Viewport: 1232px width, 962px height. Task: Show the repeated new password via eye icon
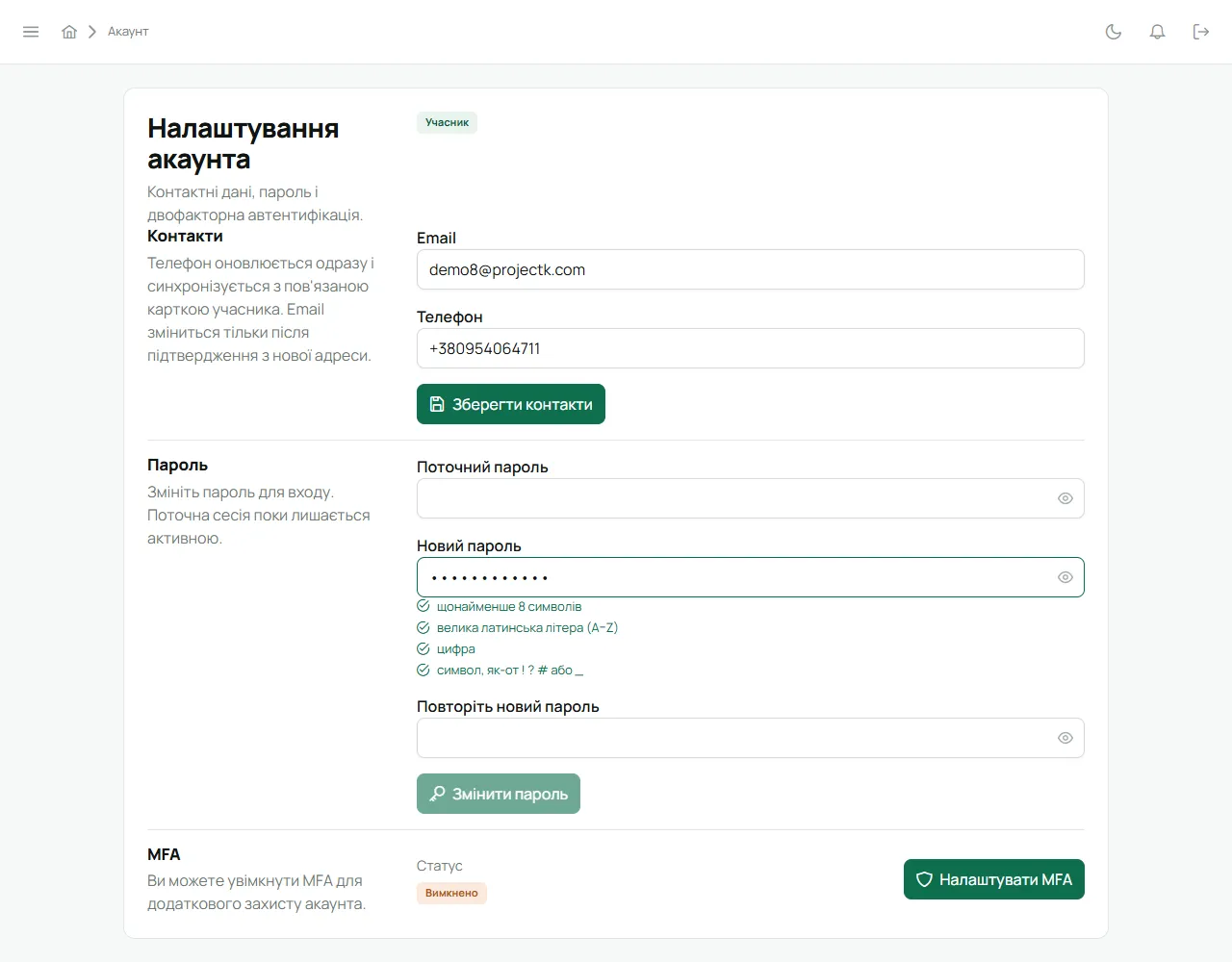tap(1065, 738)
